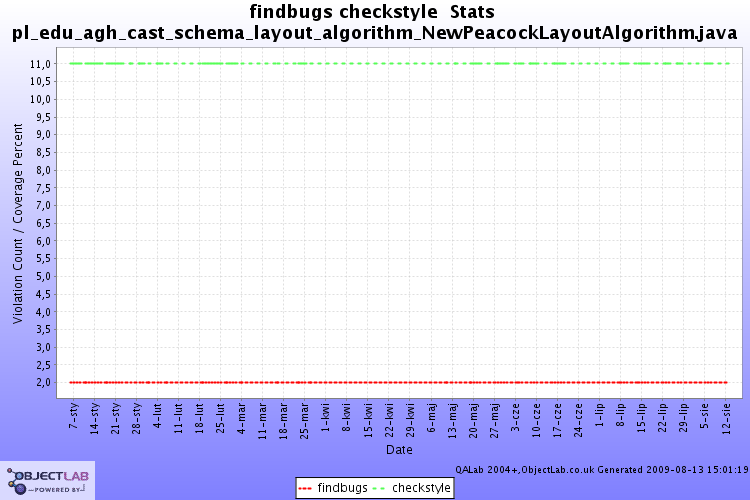Click the 11-mar date label
The width and height of the screenshot is (750, 500).
click(263, 421)
